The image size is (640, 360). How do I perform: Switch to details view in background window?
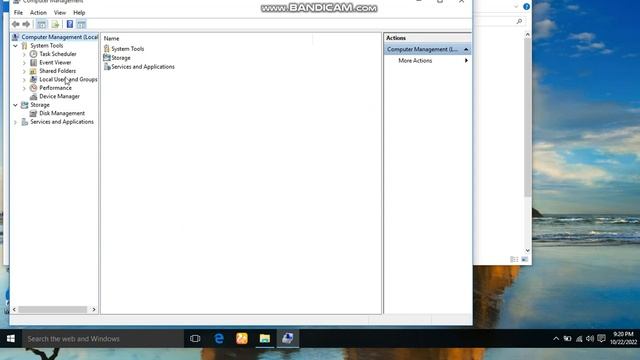point(514,260)
